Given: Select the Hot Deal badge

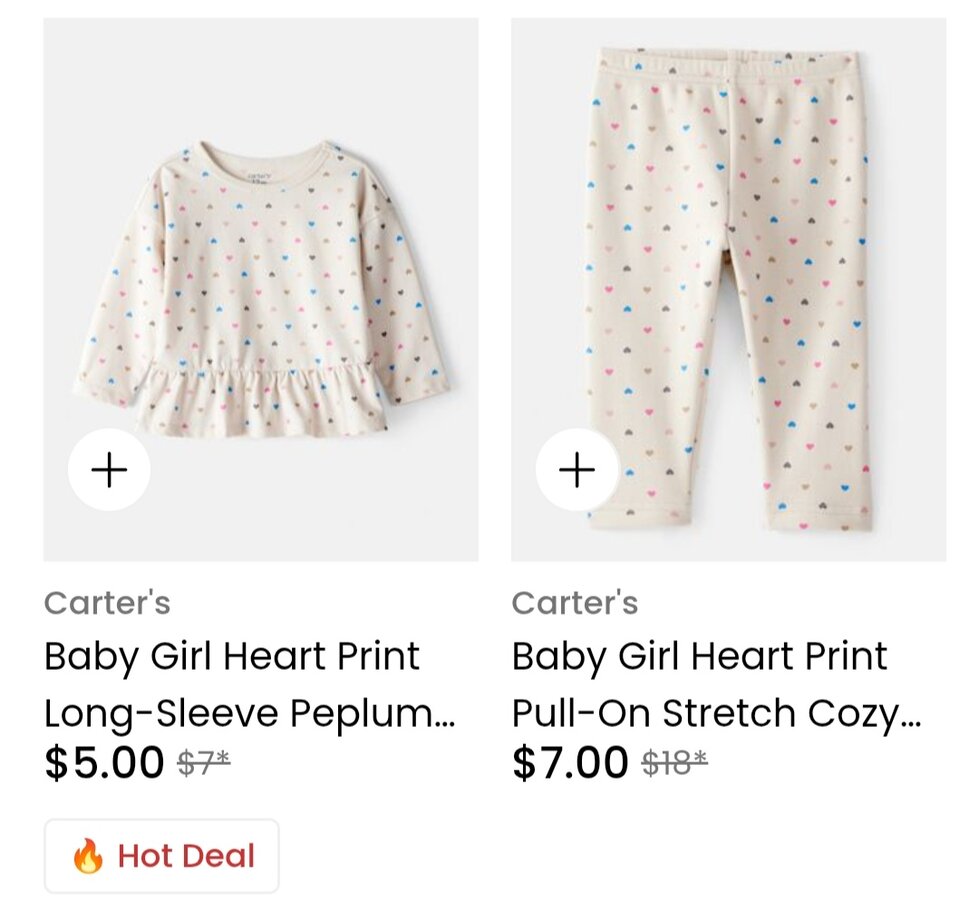Looking at the screenshot, I should 162,856.
